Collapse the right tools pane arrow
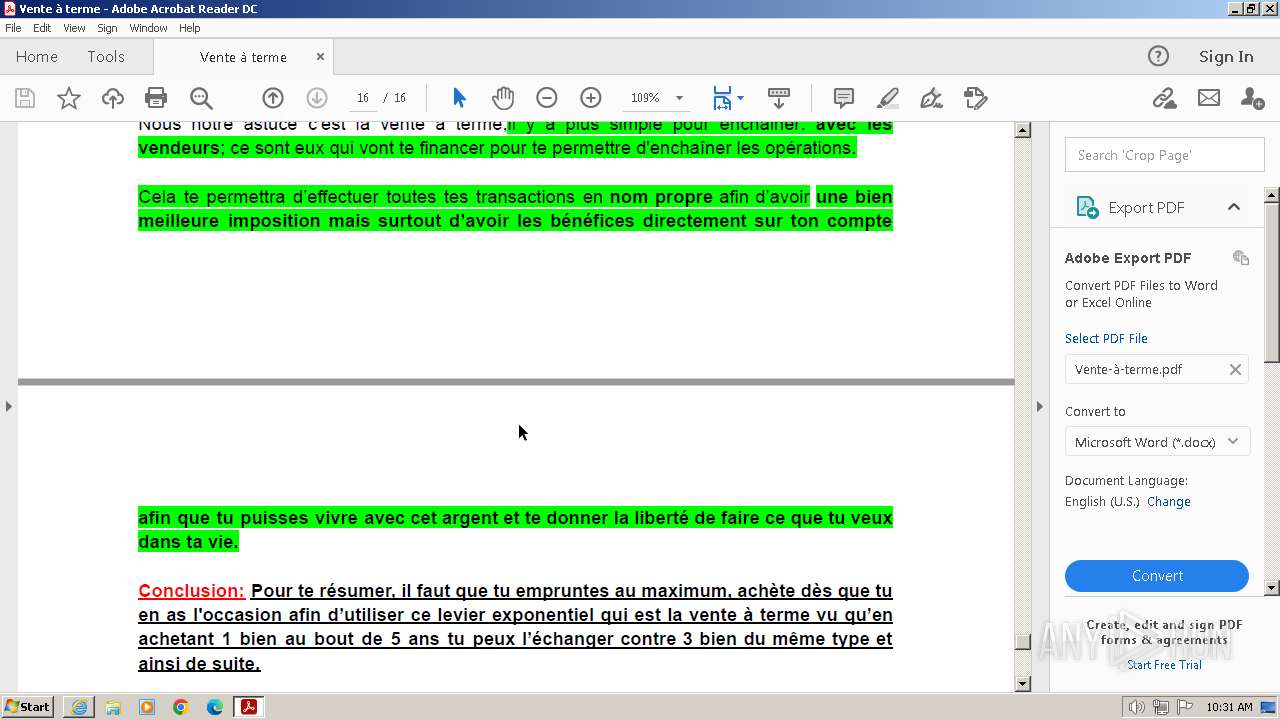Viewport: 1280px width, 720px height. [1039, 406]
